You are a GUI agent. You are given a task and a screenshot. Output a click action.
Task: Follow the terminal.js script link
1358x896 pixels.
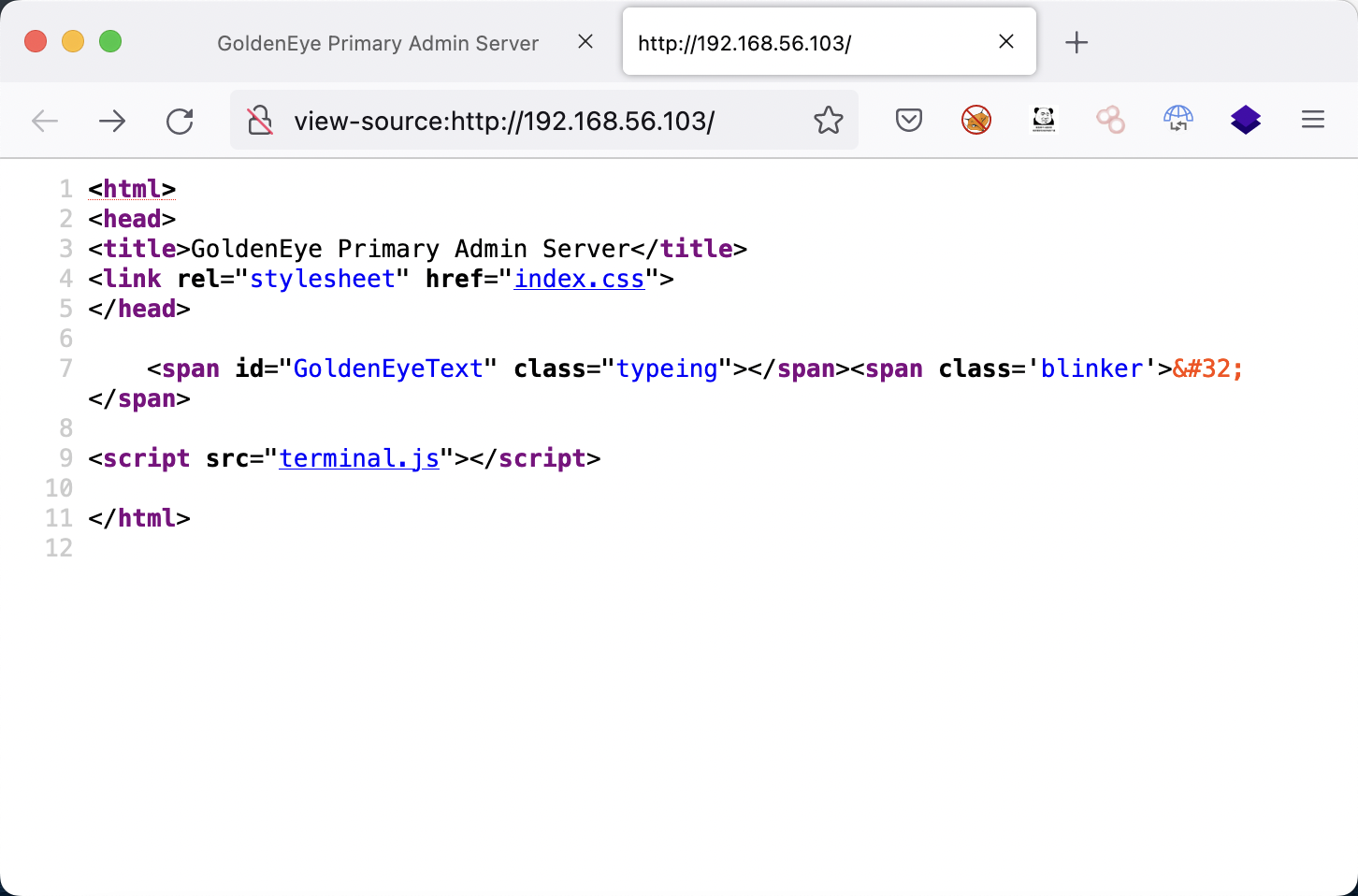pyautogui.click(x=359, y=458)
